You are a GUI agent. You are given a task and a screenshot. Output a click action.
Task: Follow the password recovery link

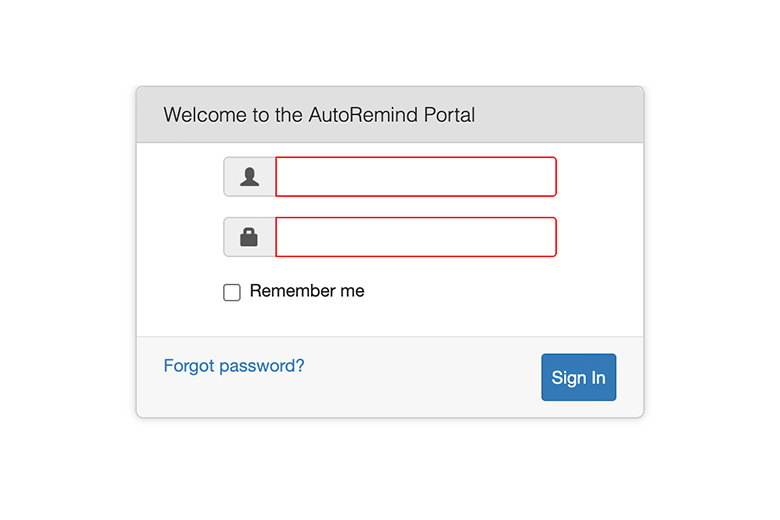coord(234,366)
